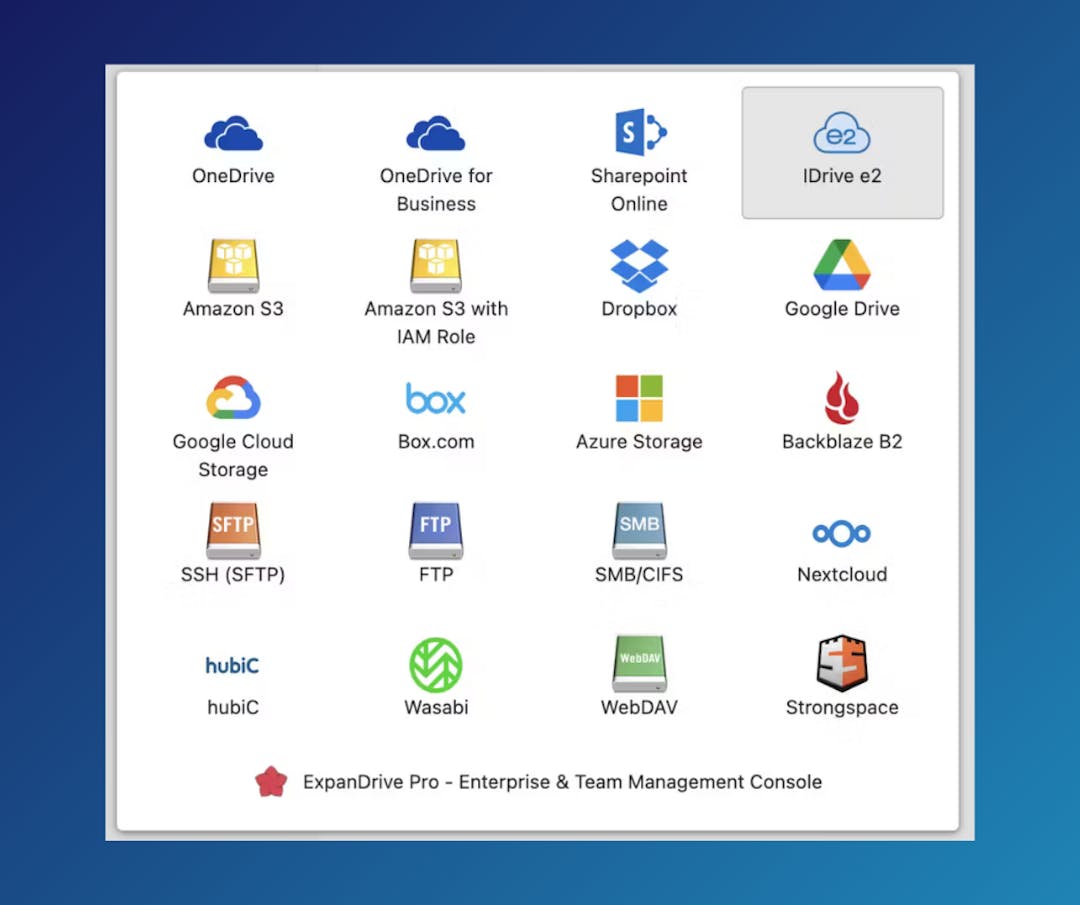Open the Sharepoint Online connector

click(639, 140)
